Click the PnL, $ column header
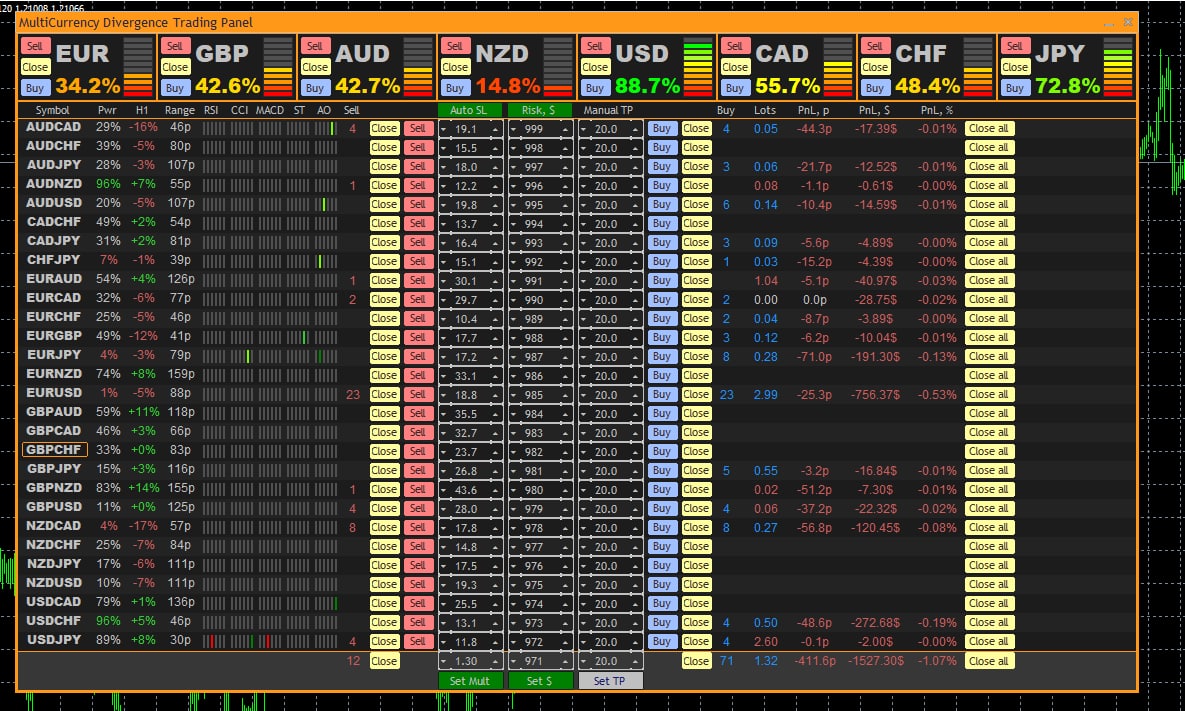1185x711 pixels. [x=874, y=110]
